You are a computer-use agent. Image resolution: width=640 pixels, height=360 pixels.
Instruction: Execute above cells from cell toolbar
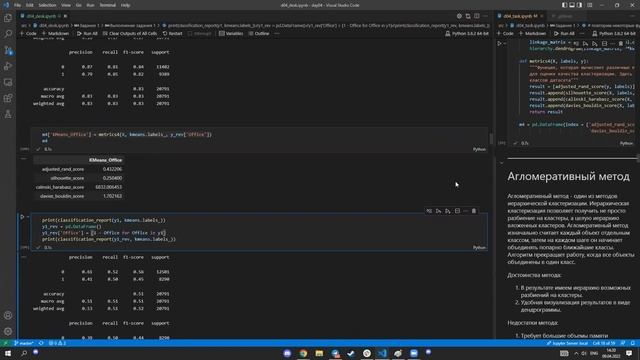[438, 211]
